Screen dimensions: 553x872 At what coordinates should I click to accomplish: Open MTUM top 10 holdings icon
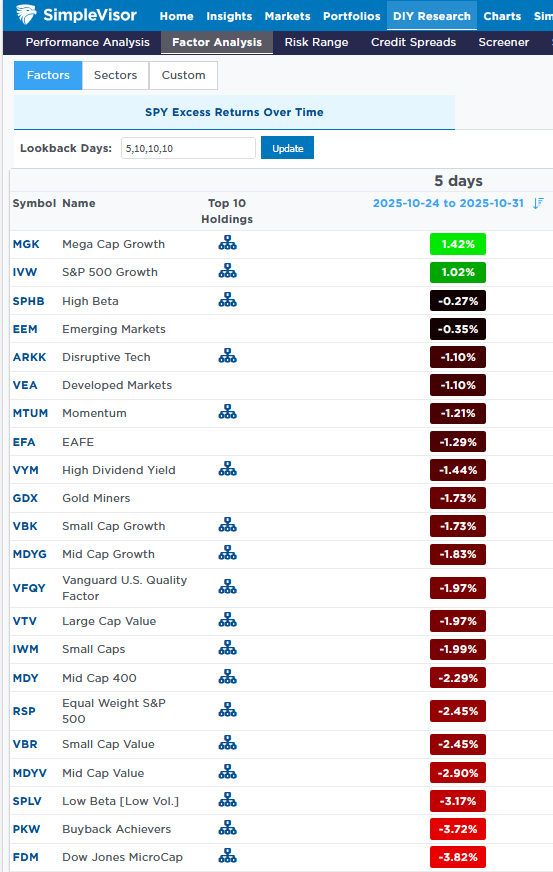[x=227, y=412]
